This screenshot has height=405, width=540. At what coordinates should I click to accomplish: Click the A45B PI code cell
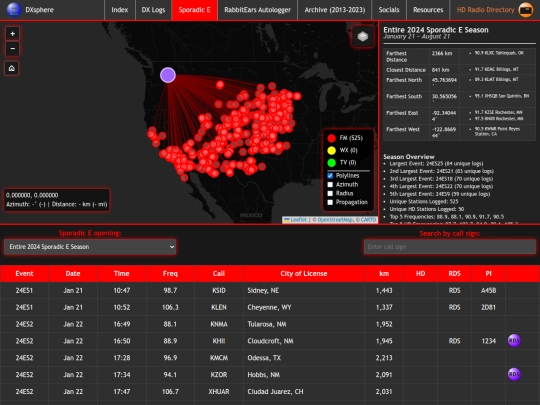488,290
